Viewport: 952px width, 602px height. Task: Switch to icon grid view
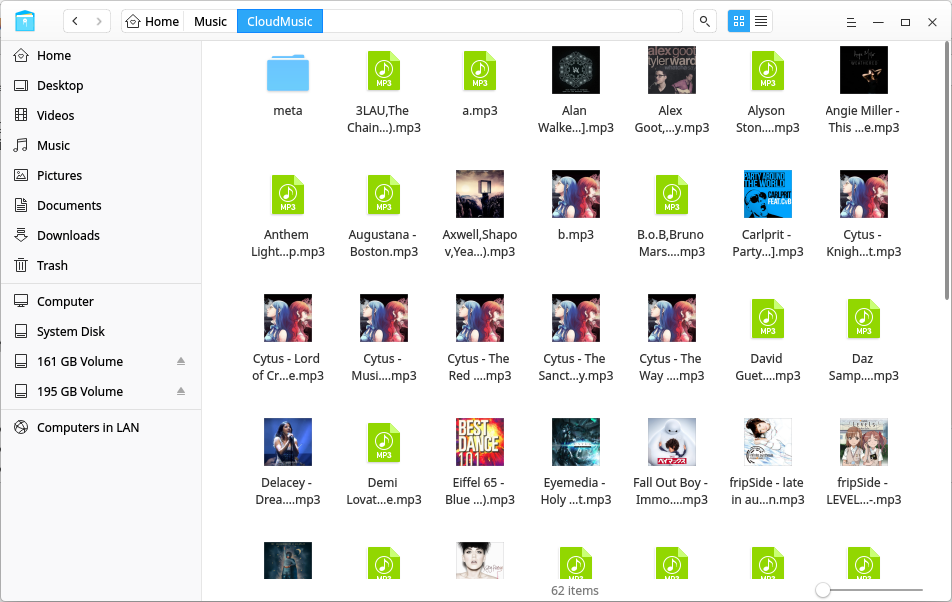point(739,21)
